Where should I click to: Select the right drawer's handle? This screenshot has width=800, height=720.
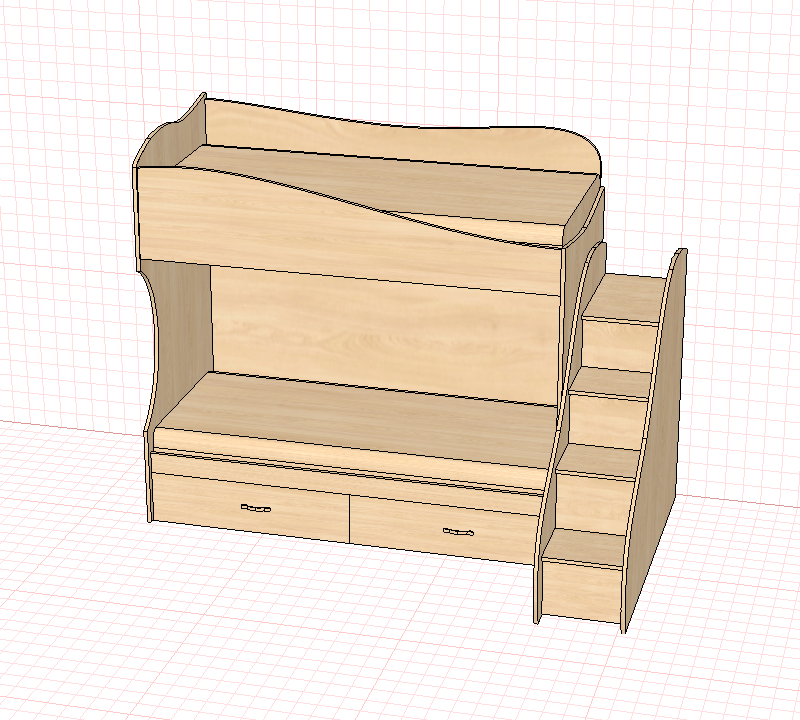pyautogui.click(x=458, y=532)
